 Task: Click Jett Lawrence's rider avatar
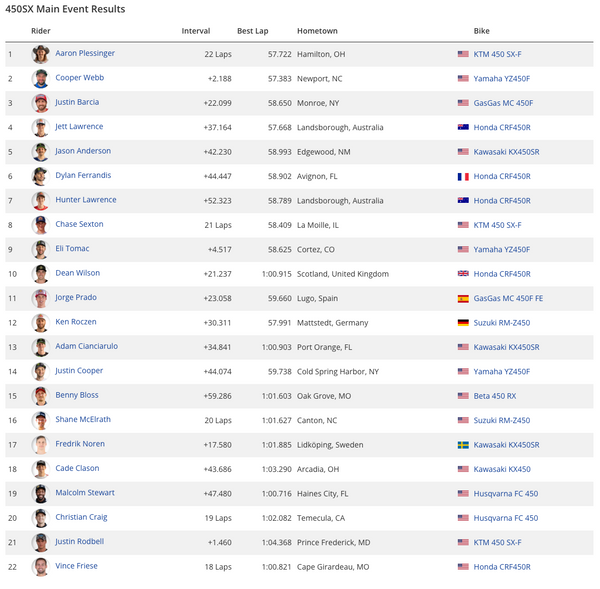pos(40,127)
